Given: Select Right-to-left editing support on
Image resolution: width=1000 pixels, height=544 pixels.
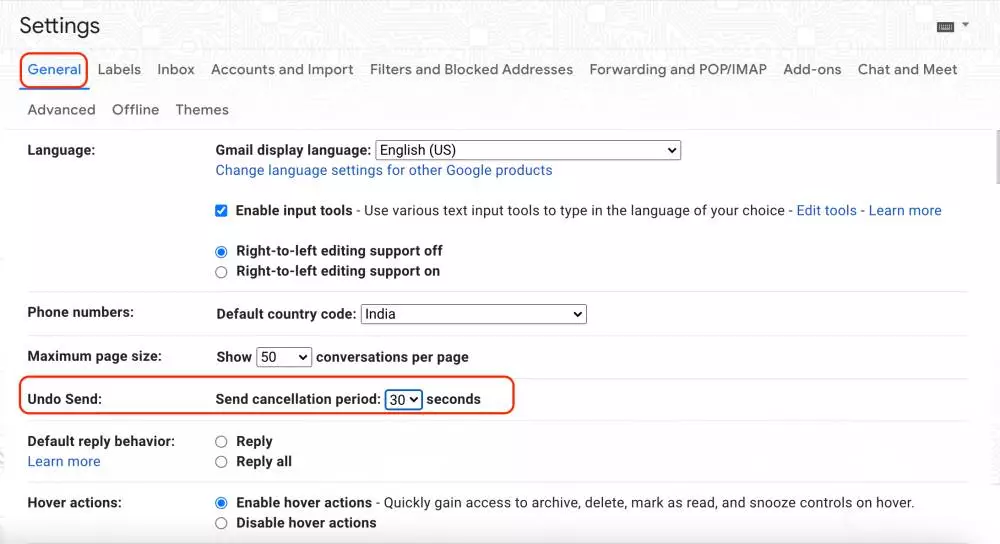Looking at the screenshot, I should [x=222, y=272].
